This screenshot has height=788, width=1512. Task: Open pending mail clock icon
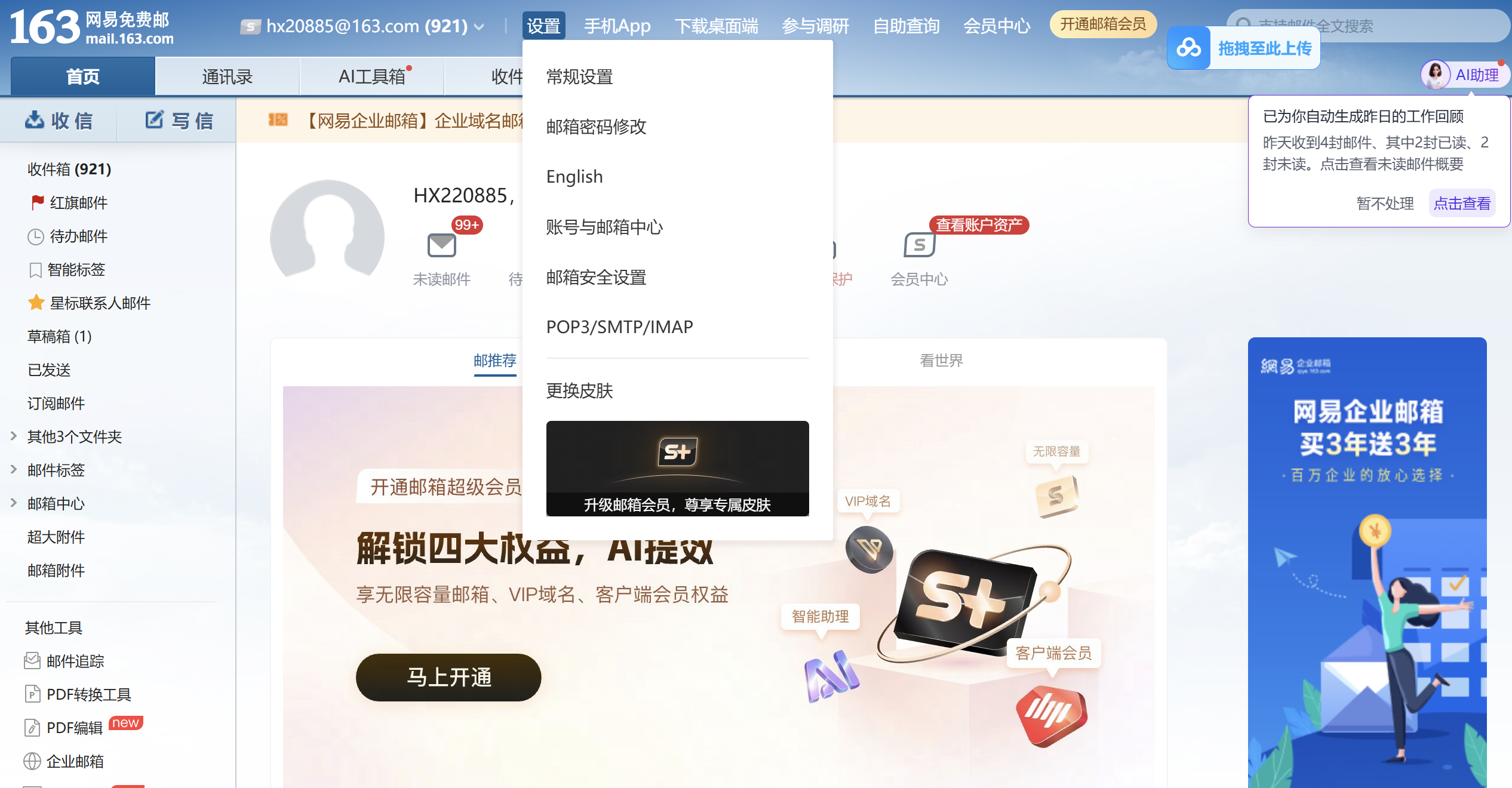pyautogui.click(x=36, y=236)
